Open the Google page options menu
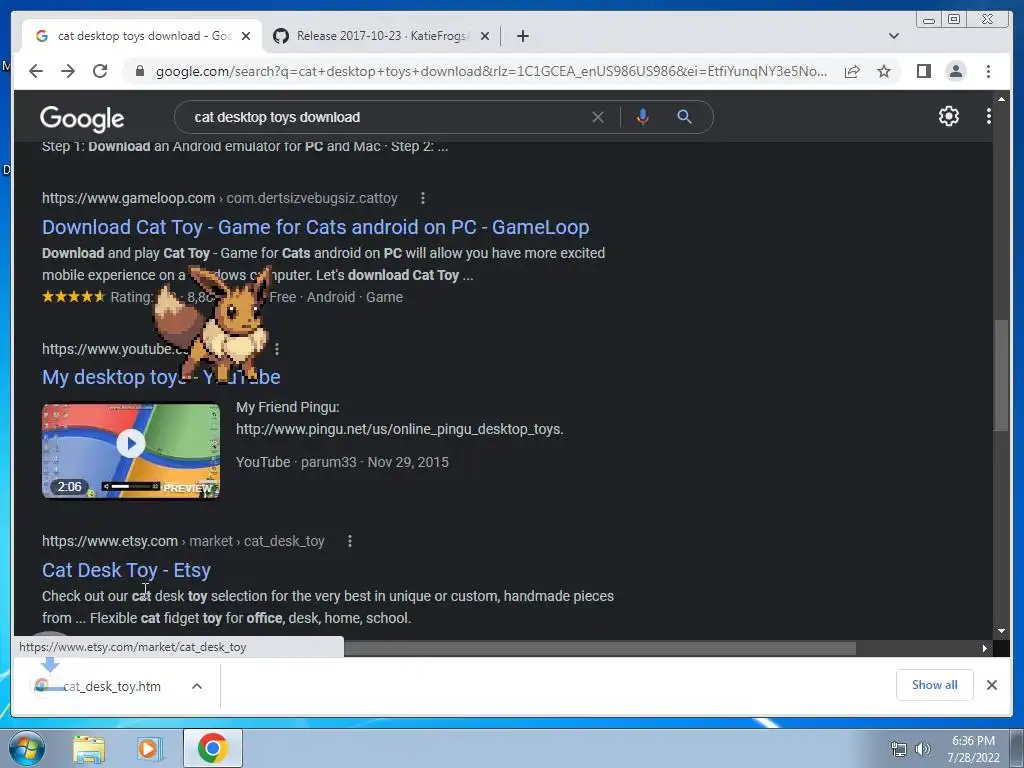Image resolution: width=1024 pixels, height=768 pixels. [989, 116]
